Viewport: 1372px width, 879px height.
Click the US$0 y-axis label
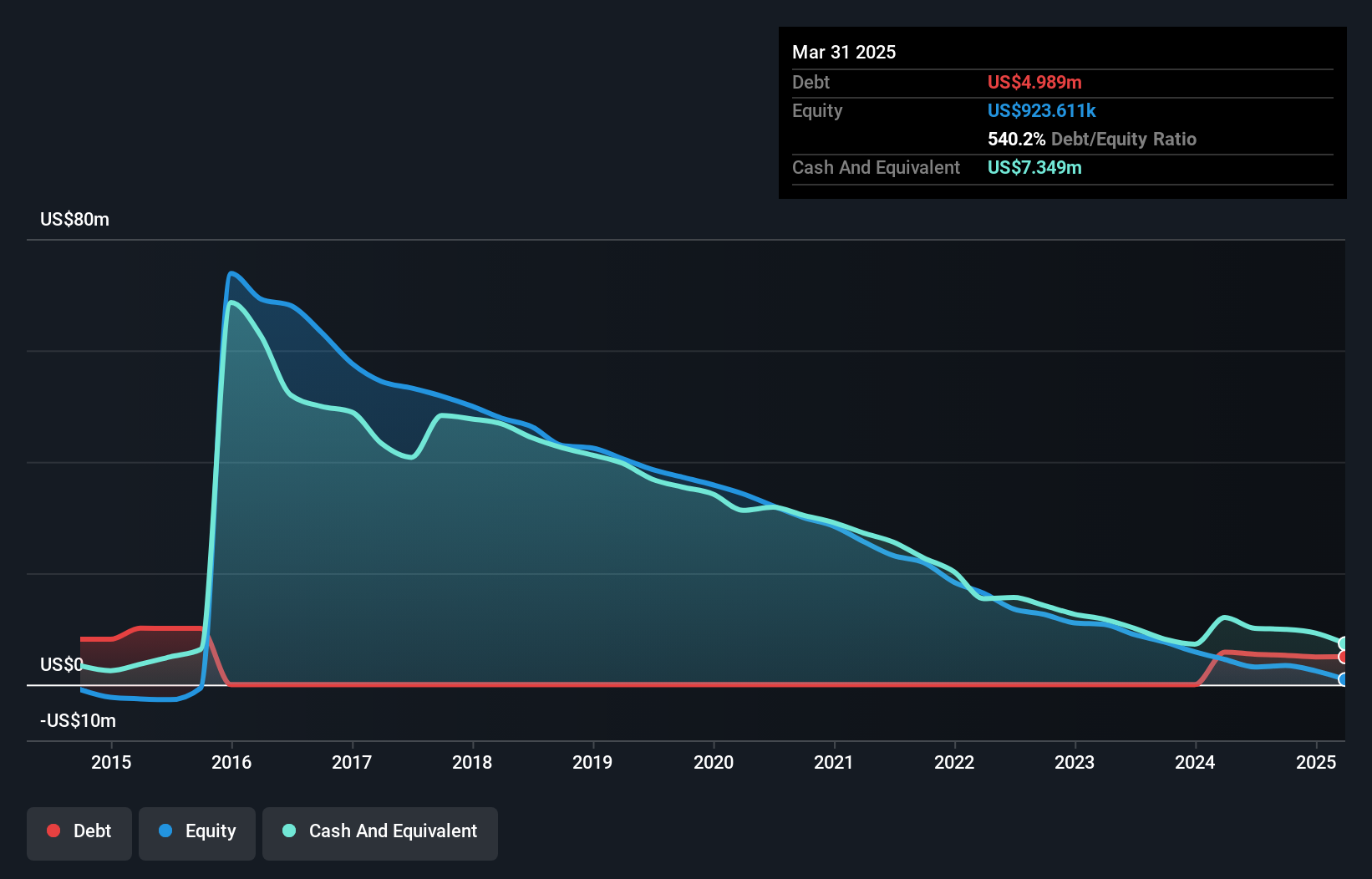pos(62,664)
